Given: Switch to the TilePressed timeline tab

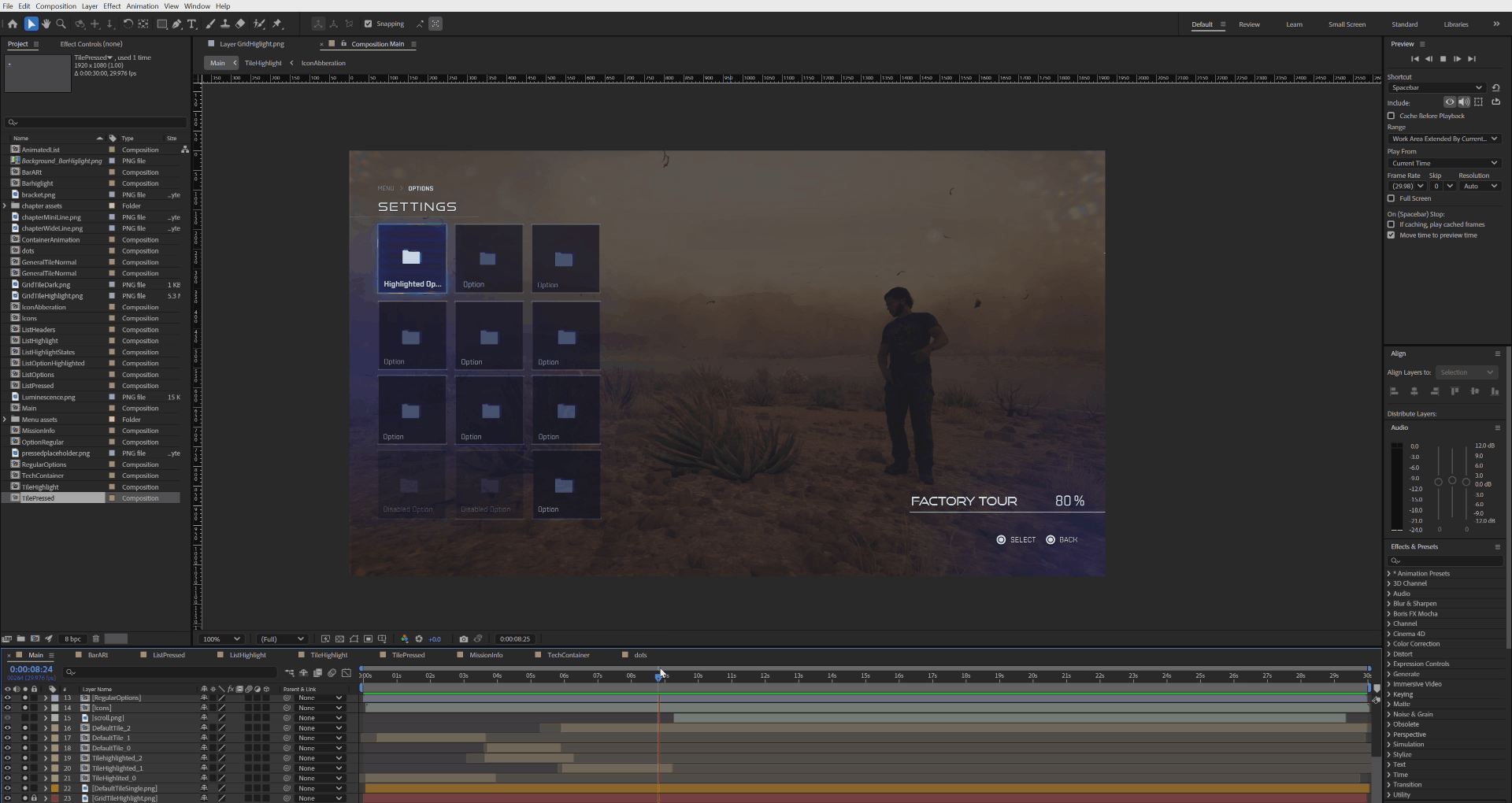Looking at the screenshot, I should (x=408, y=655).
